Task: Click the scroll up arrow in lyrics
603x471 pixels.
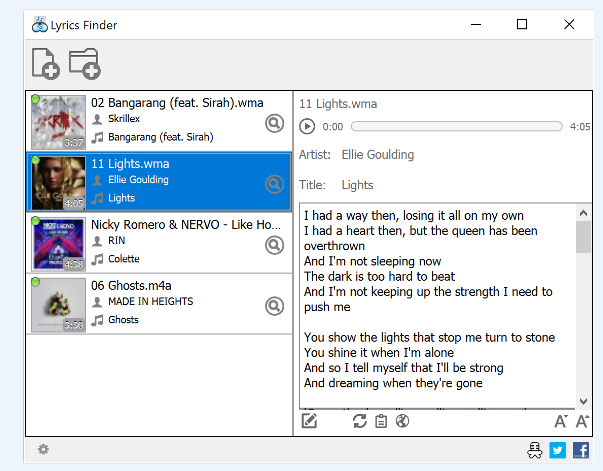Action: [x=583, y=213]
